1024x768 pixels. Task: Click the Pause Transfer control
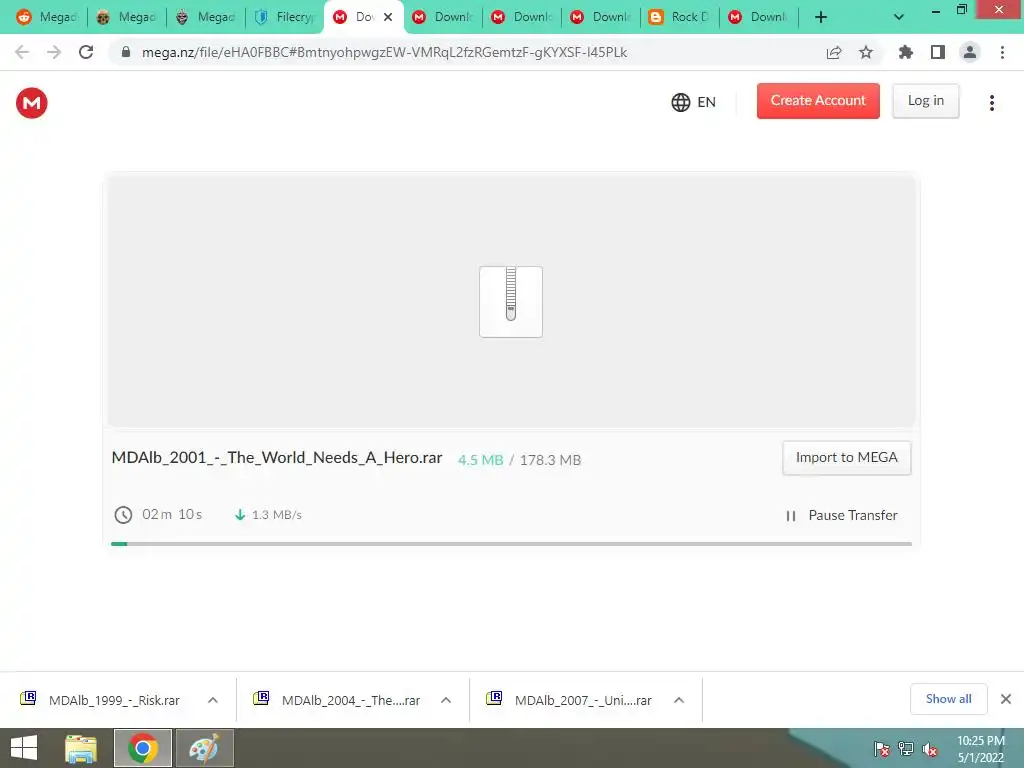842,515
